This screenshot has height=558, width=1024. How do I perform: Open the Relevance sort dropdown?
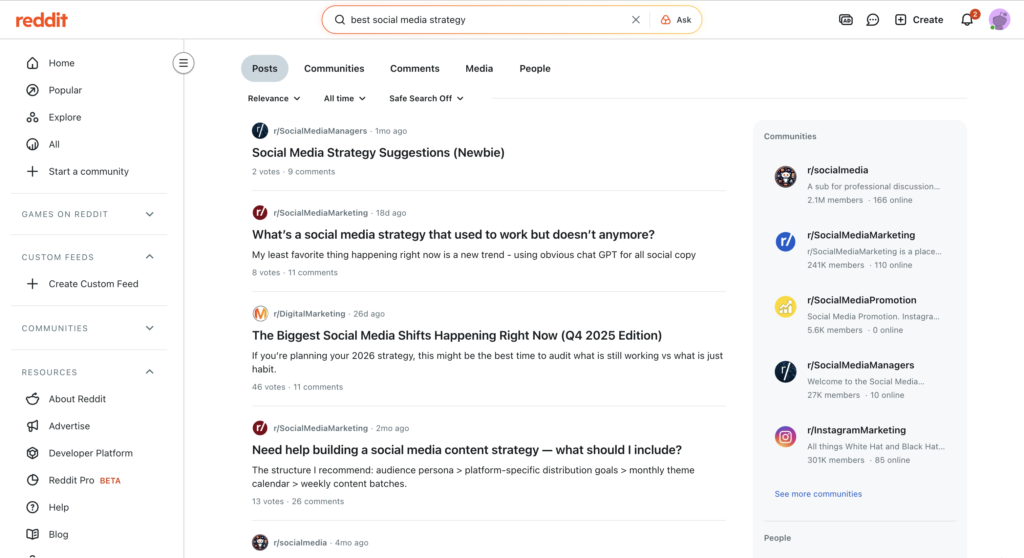[274, 99]
